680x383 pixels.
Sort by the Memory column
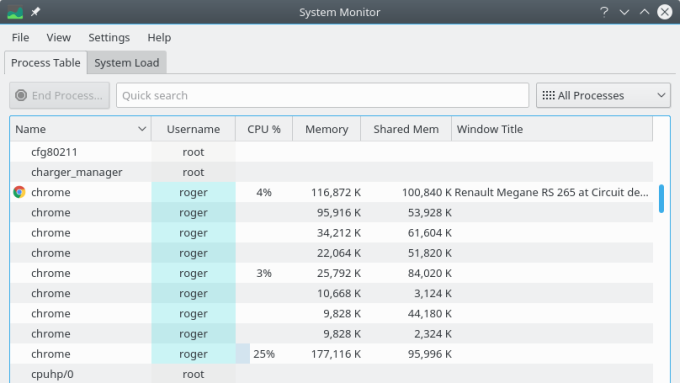coord(327,129)
